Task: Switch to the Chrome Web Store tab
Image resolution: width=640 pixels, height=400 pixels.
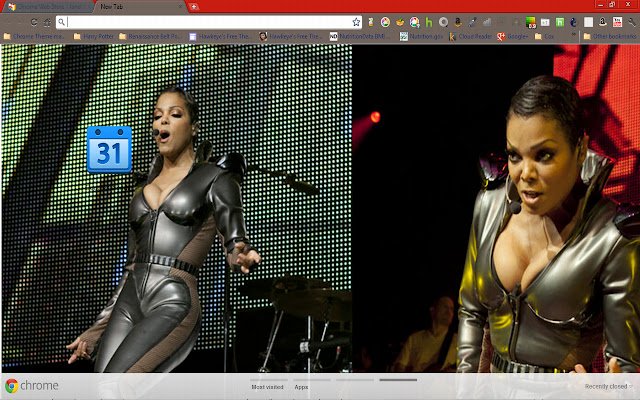Action: click(x=47, y=7)
